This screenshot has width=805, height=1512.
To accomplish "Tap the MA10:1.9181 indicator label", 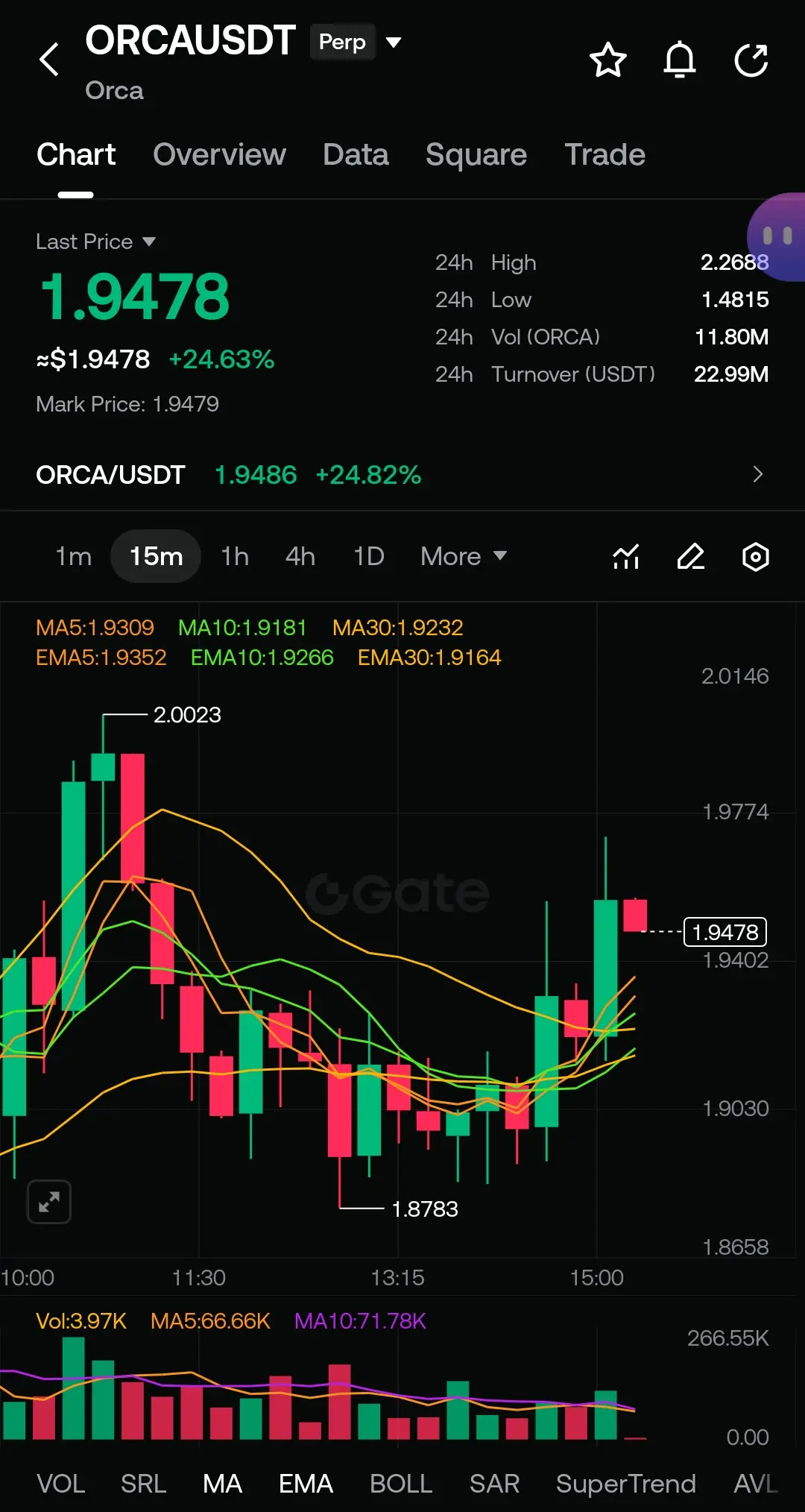I will [x=242, y=627].
